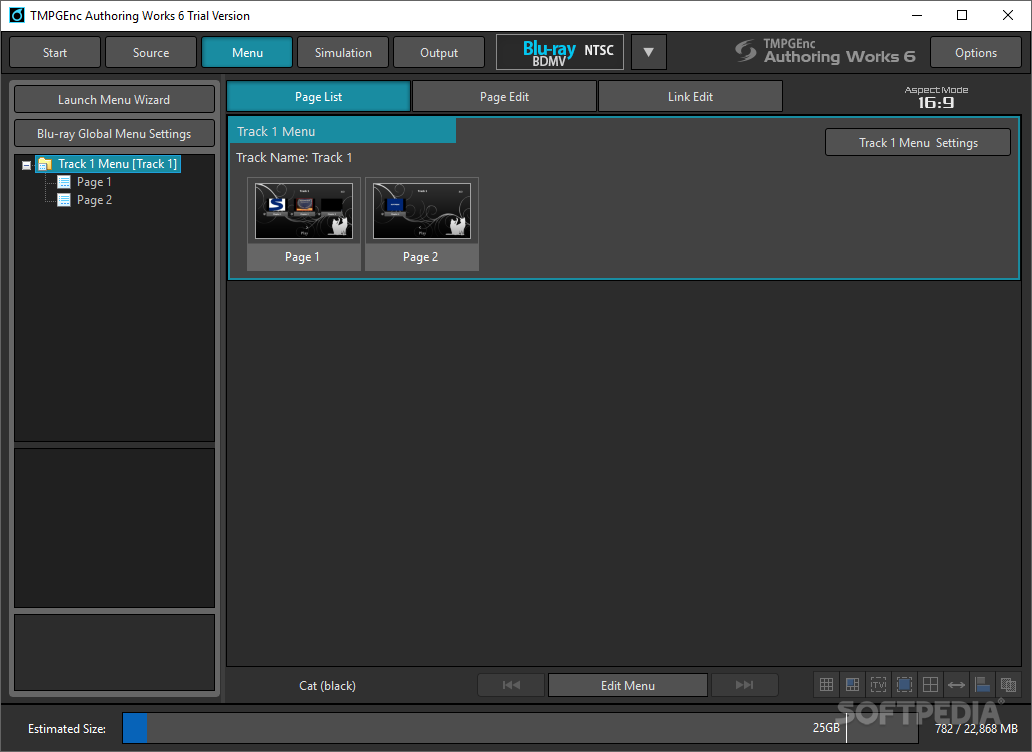Select Page 2 in the tree
This screenshot has width=1032, height=752.
point(94,200)
